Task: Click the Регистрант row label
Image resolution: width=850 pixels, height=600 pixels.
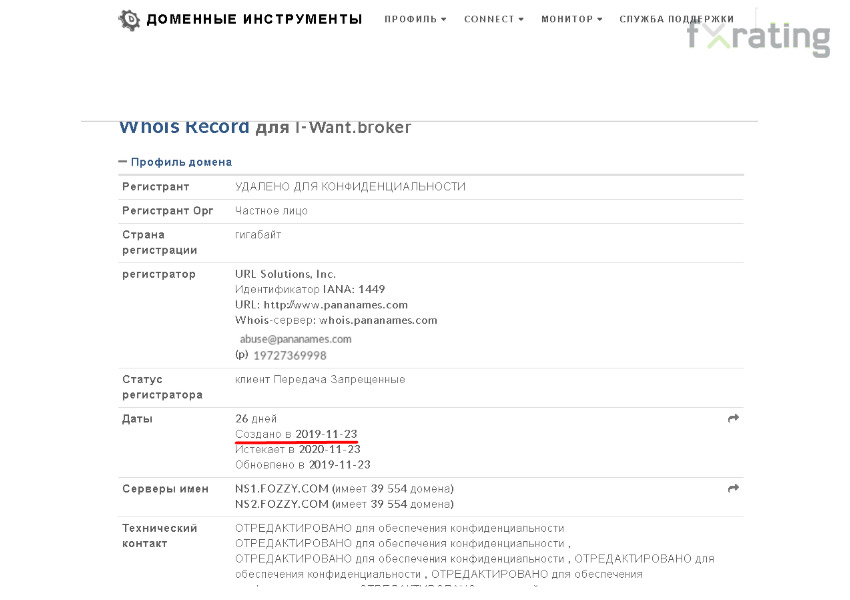Action: pyautogui.click(x=156, y=187)
